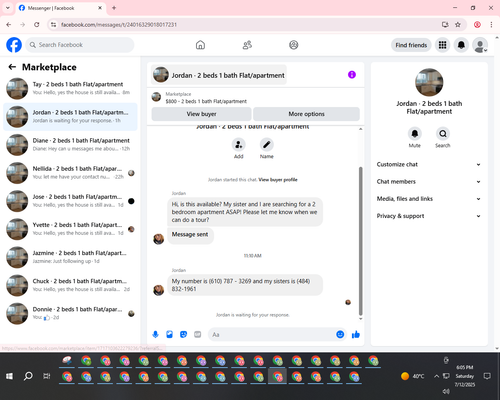Open weather widget showing 40°C
The height and width of the screenshot is (400, 500).
coord(413,376)
